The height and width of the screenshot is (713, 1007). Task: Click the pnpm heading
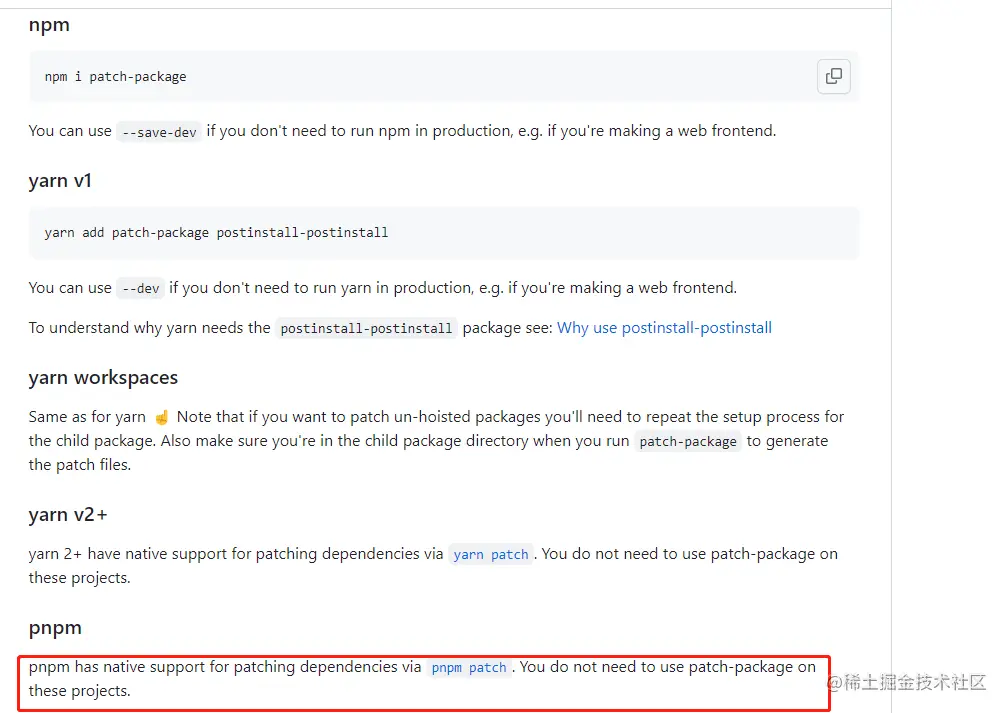click(x=55, y=628)
